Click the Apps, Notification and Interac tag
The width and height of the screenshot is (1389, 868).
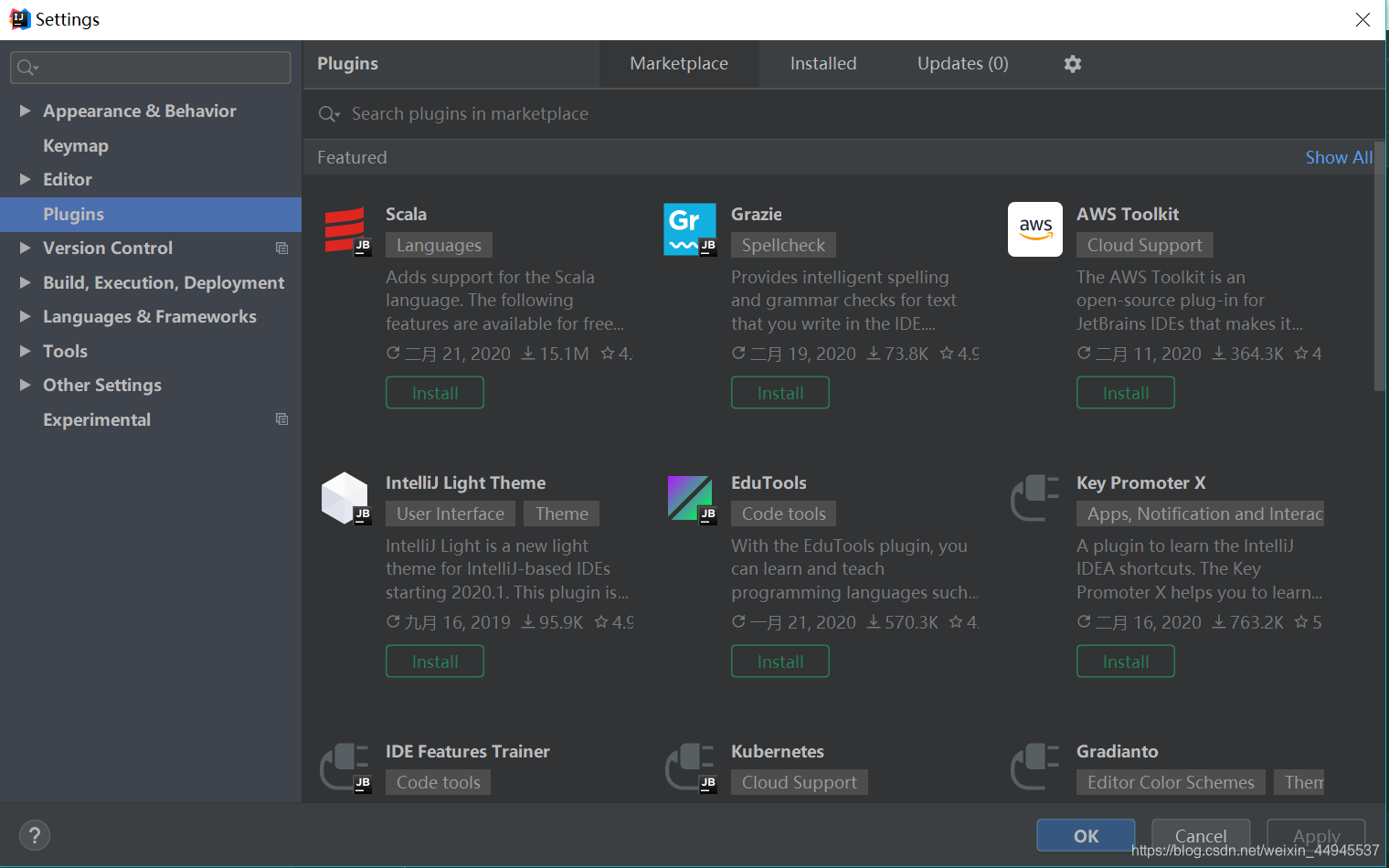1201,513
